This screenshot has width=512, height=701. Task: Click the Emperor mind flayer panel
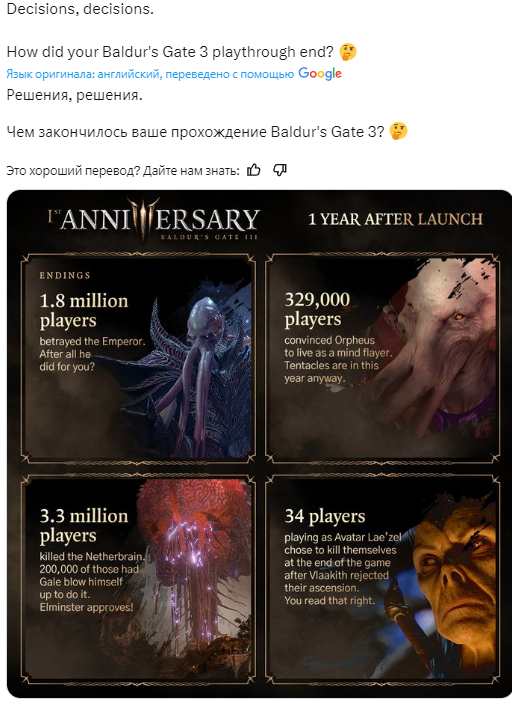[x=139, y=358]
